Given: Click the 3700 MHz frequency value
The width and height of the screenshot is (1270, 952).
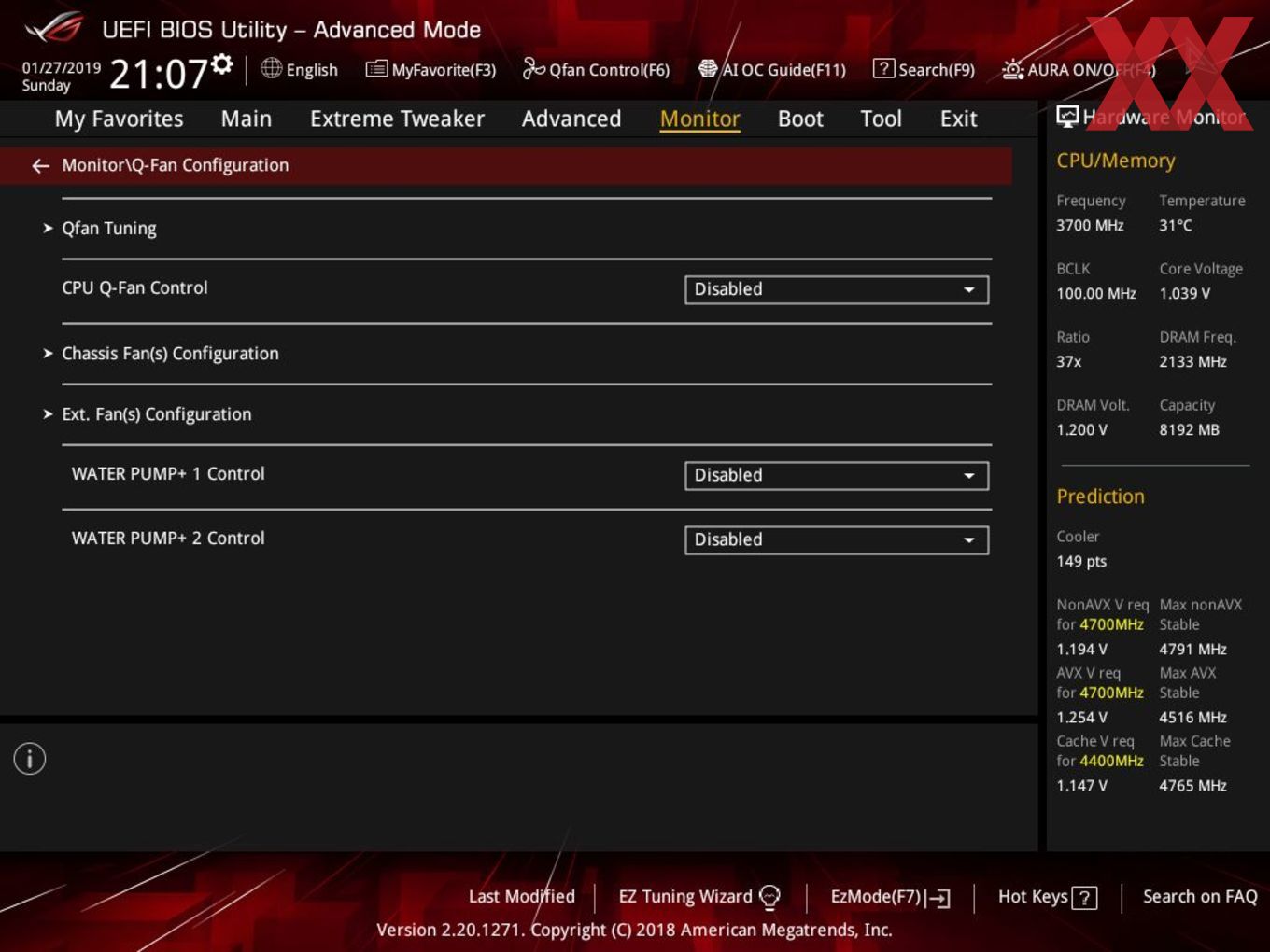Looking at the screenshot, I should coord(1090,226).
